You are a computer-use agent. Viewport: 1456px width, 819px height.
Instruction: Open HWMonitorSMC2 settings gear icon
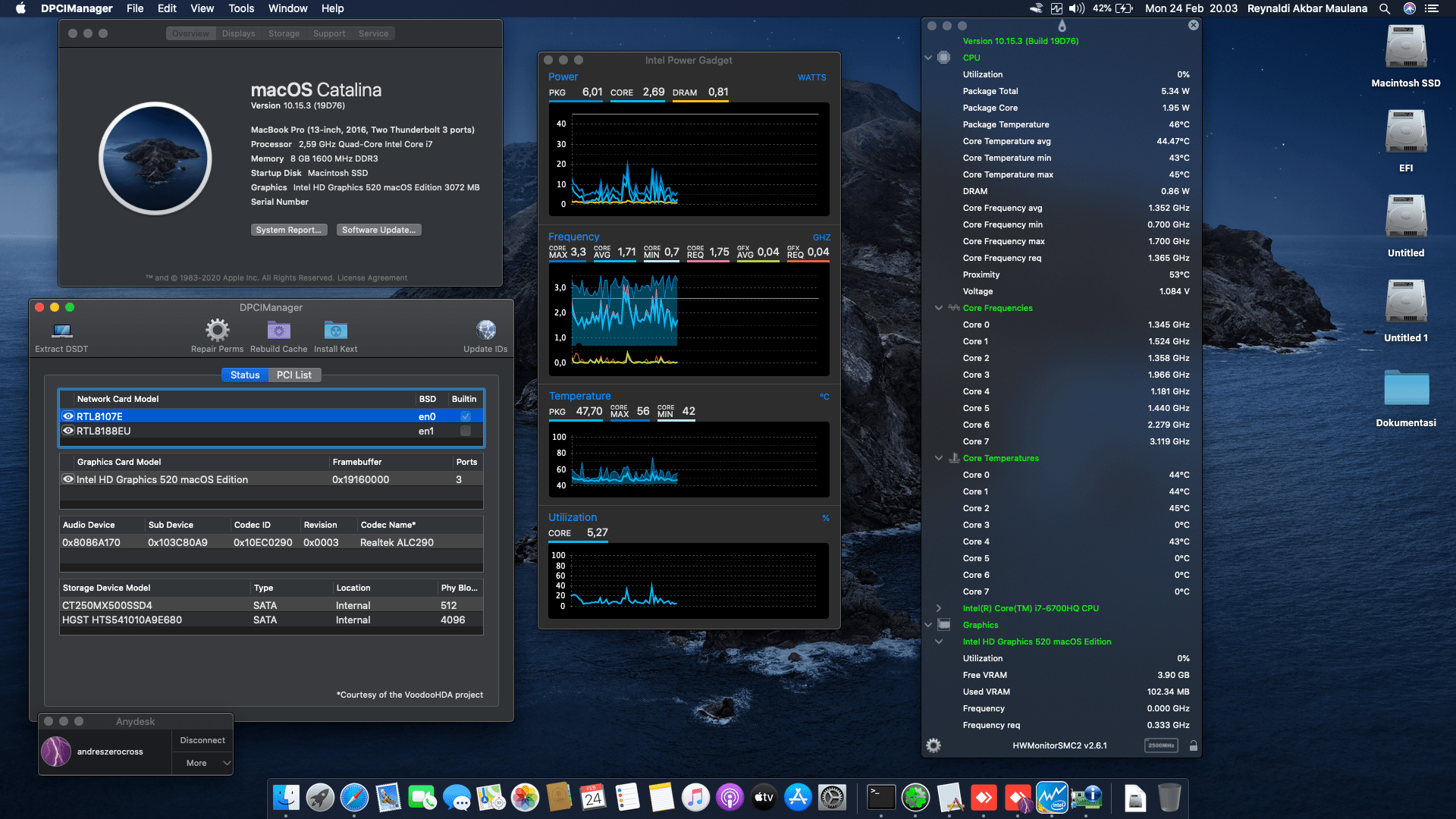click(x=934, y=745)
